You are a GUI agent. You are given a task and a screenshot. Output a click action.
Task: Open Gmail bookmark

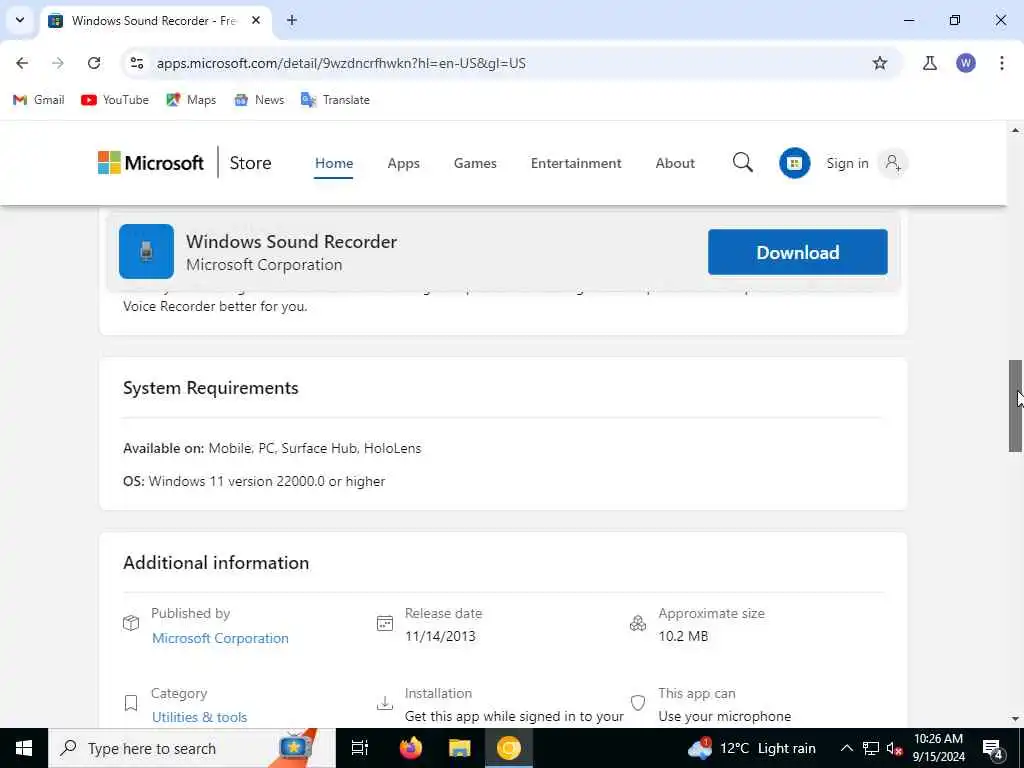click(39, 100)
